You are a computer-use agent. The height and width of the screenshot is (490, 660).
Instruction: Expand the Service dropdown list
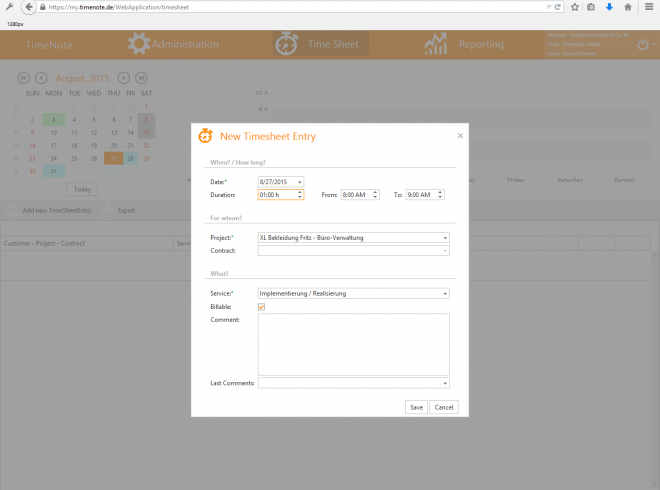tap(445, 294)
